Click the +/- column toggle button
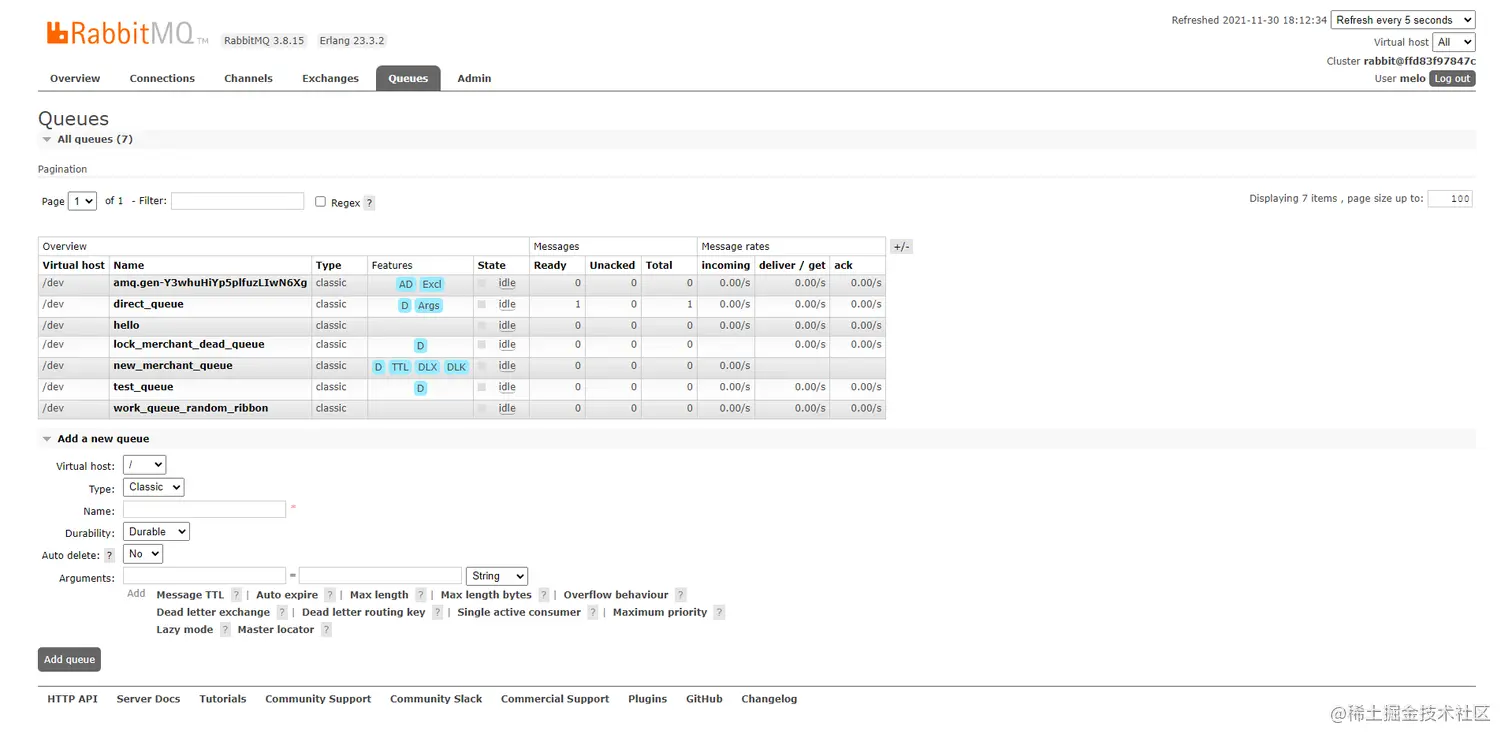1512x745 pixels. [x=901, y=247]
